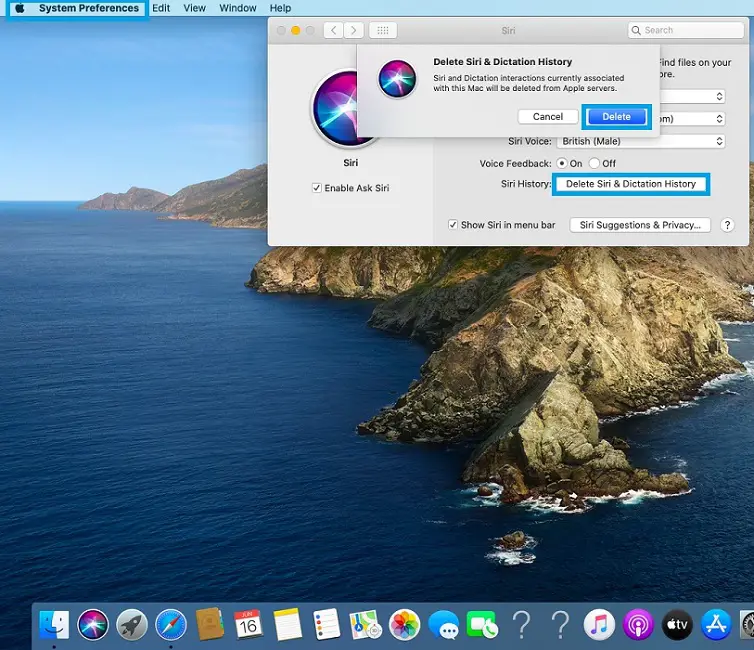The image size is (754, 650).
Task: Open App Store icon in Dock
Action: tap(716, 625)
